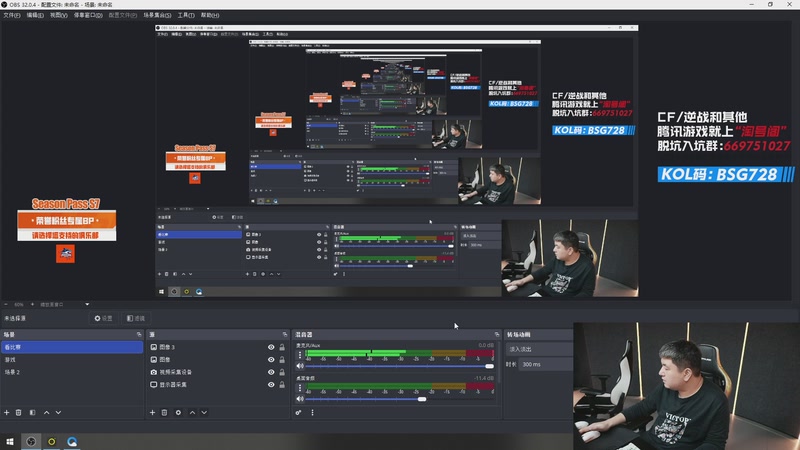
Task: Click the KOL码 BSG728 banner in preview
Action: point(724,174)
